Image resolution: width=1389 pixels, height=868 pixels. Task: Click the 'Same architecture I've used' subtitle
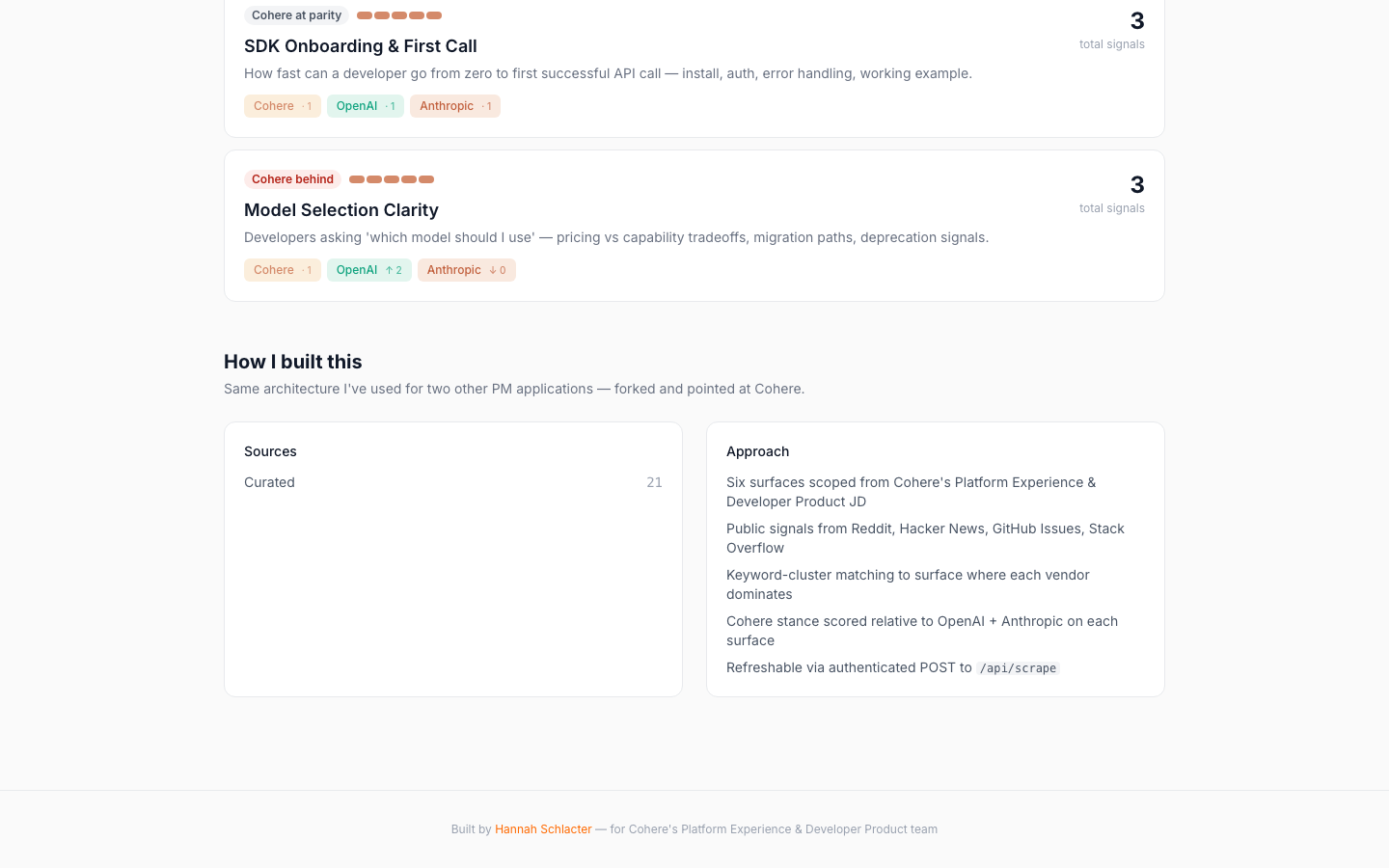point(514,389)
